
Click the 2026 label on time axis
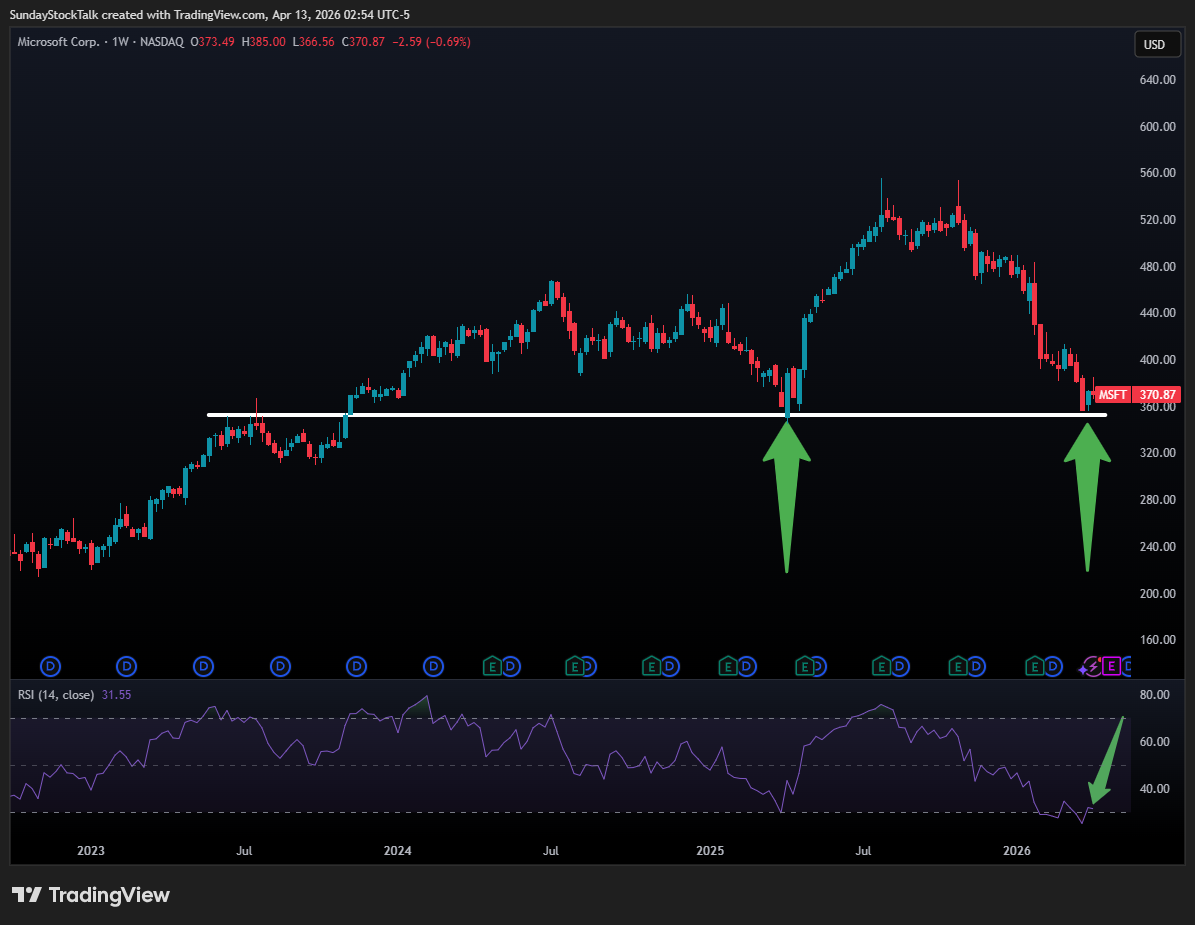(1017, 850)
